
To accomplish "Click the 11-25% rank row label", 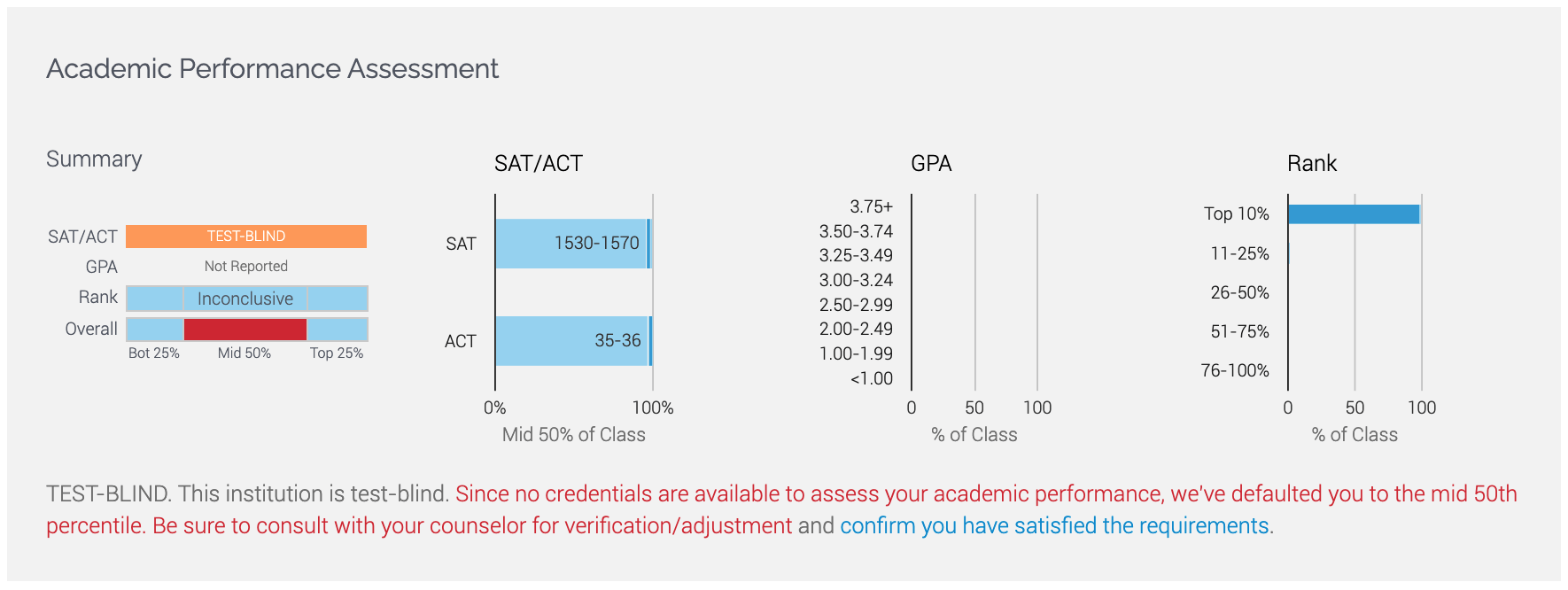I will (1239, 253).
